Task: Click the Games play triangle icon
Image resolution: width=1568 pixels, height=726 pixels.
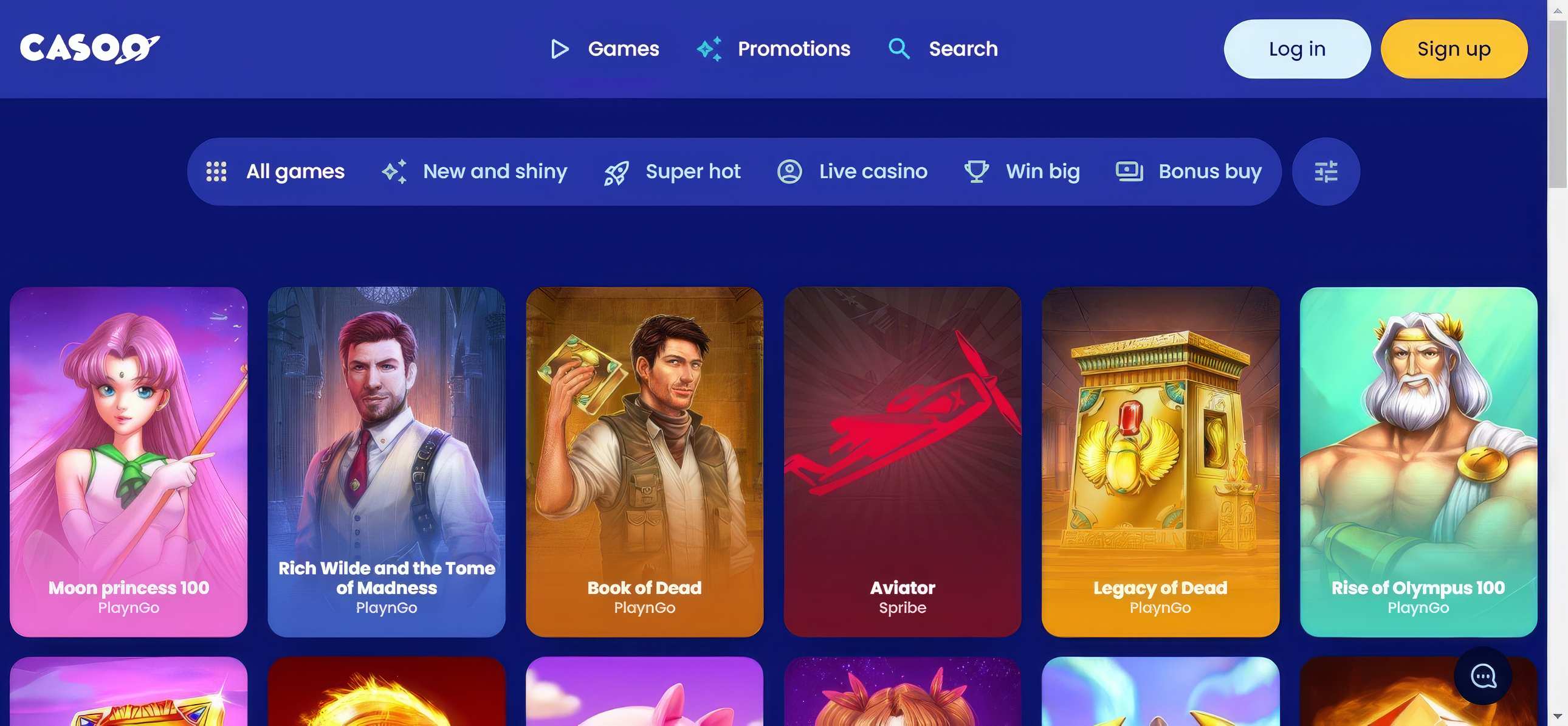Action: 559,49
